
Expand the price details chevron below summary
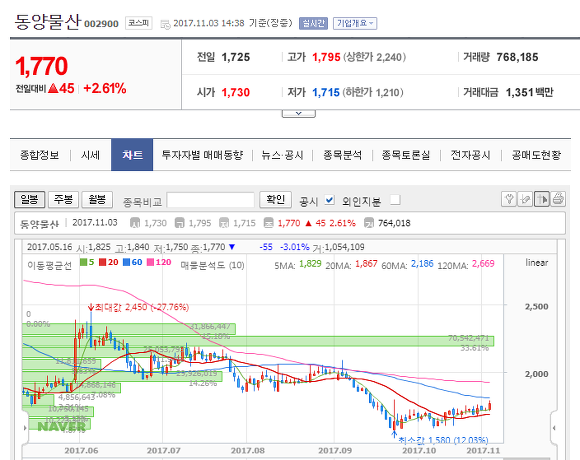(299, 114)
